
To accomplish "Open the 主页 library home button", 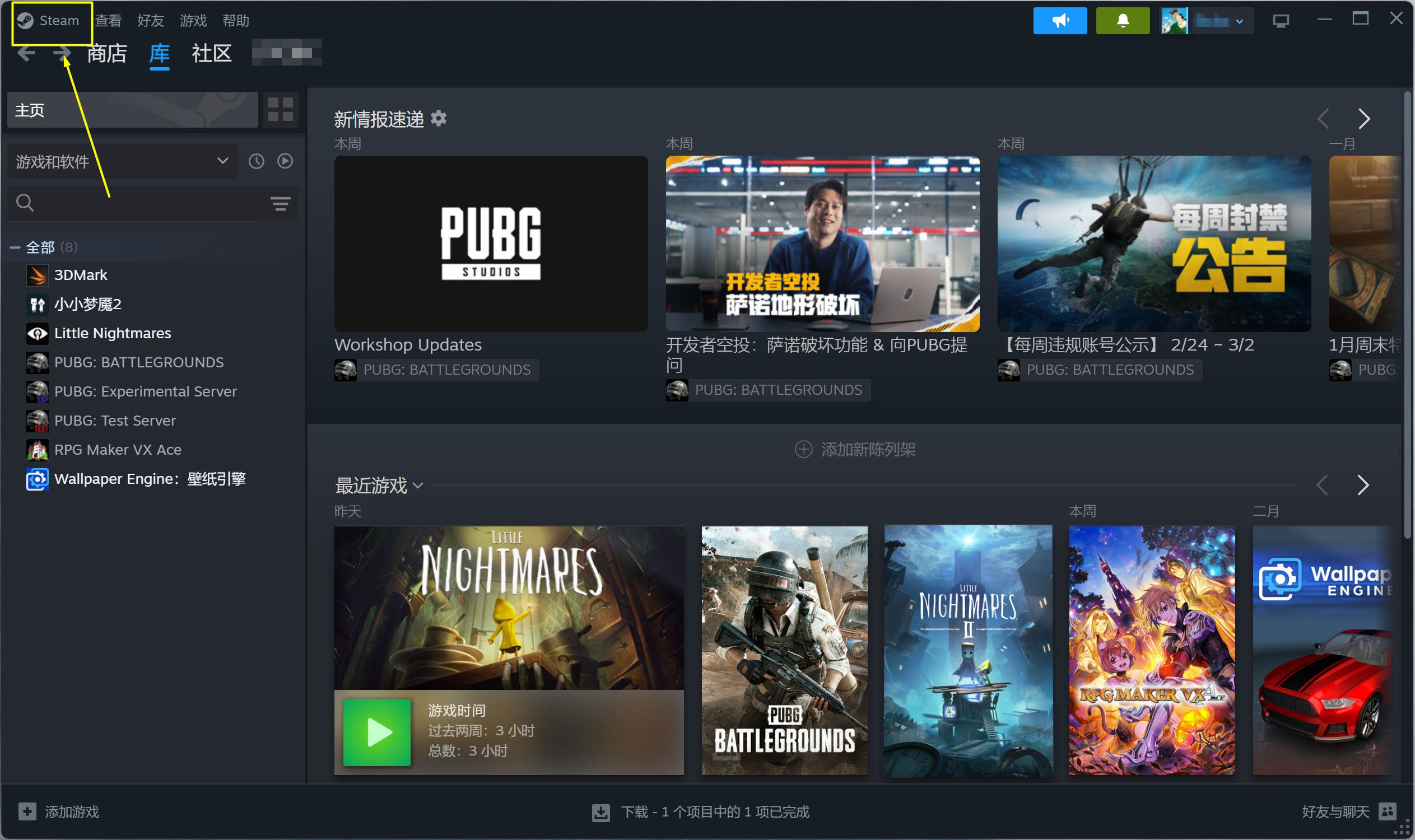I will [133, 110].
